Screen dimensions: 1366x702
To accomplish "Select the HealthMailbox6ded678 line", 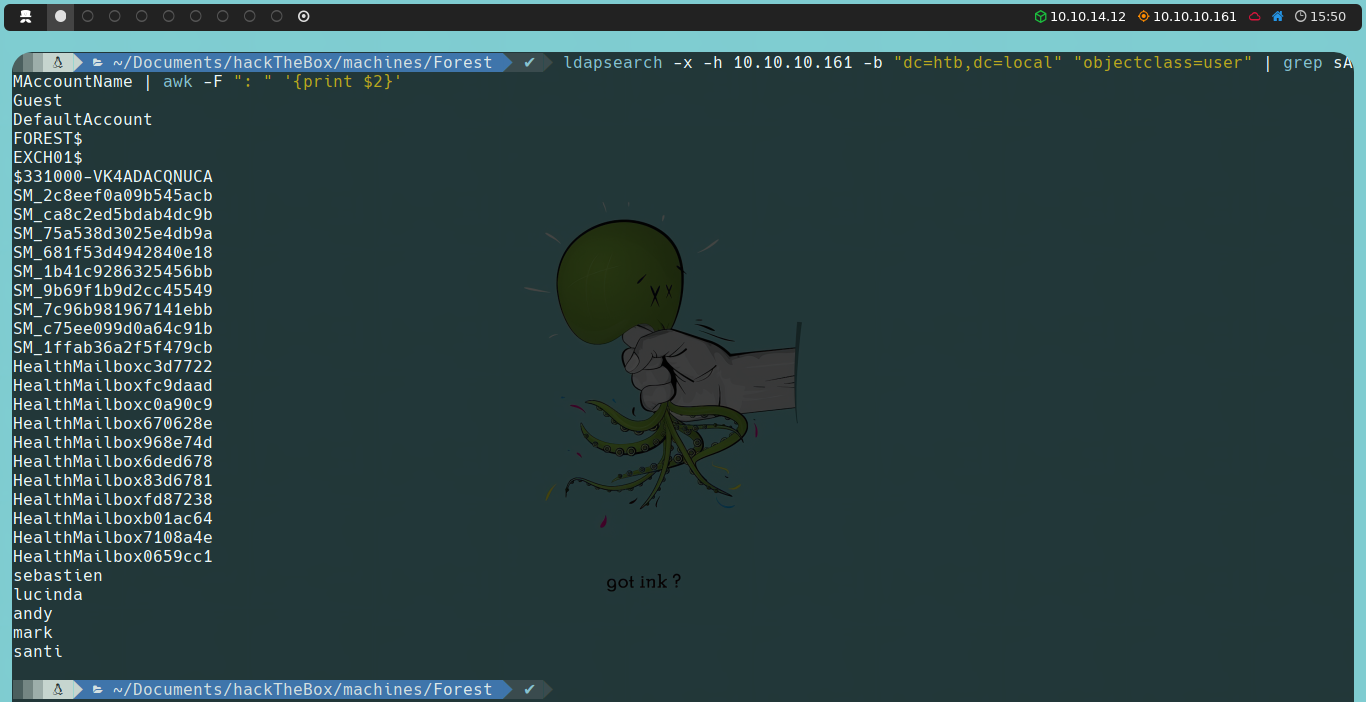I will tap(113, 461).
